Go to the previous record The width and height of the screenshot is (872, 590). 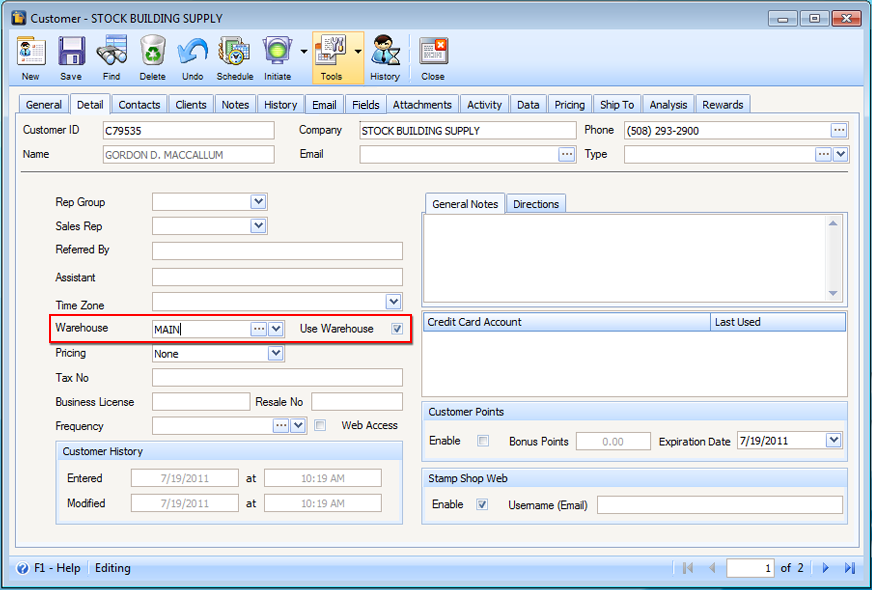pyautogui.click(x=712, y=568)
